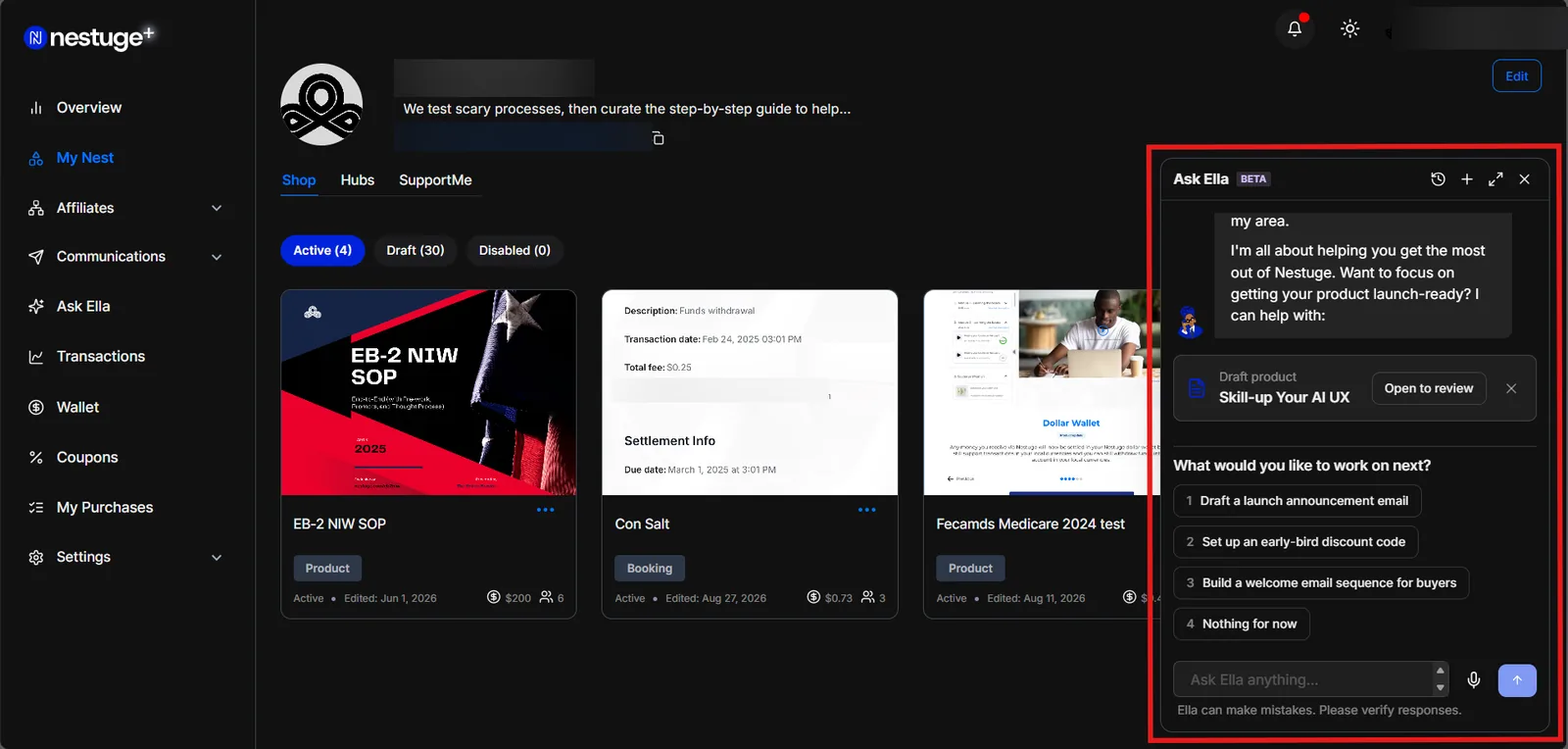Choose Set up an early-bird discount code
This screenshot has width=1568, height=749.
click(1296, 542)
